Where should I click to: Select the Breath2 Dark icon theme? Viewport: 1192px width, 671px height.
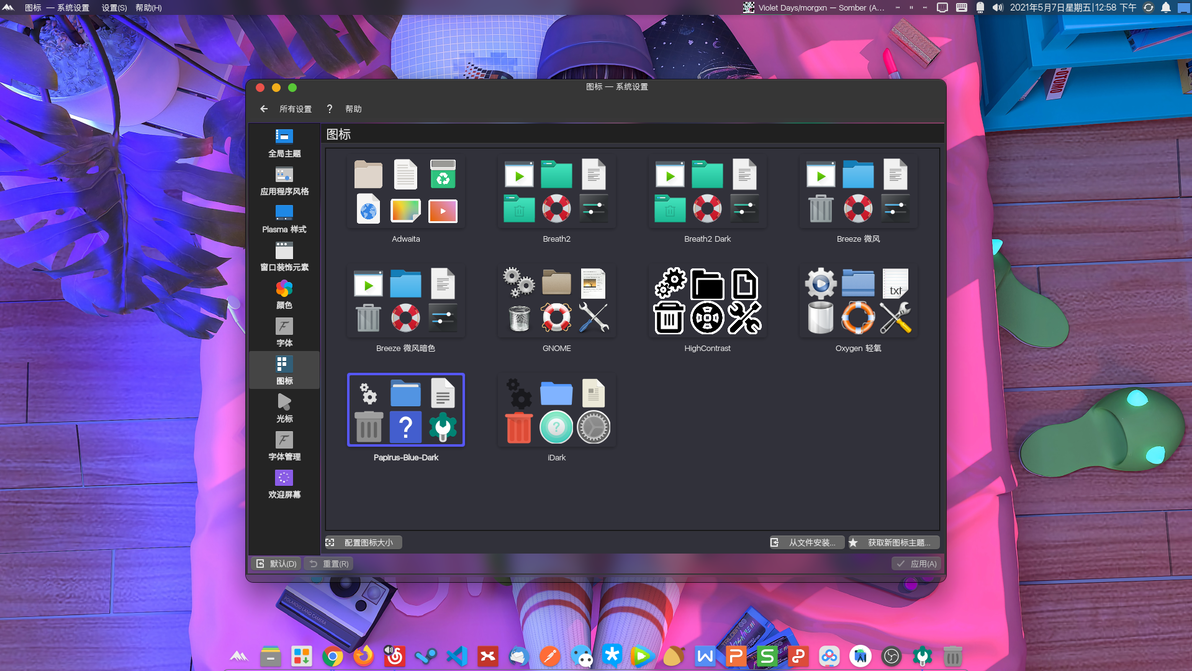click(707, 199)
